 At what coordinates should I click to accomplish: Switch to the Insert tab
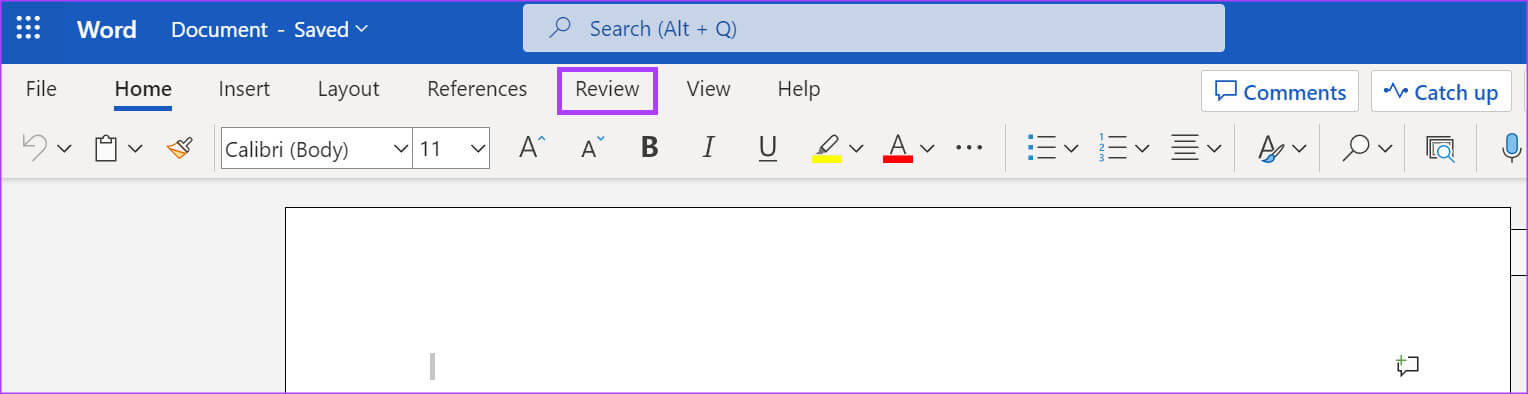pos(244,89)
